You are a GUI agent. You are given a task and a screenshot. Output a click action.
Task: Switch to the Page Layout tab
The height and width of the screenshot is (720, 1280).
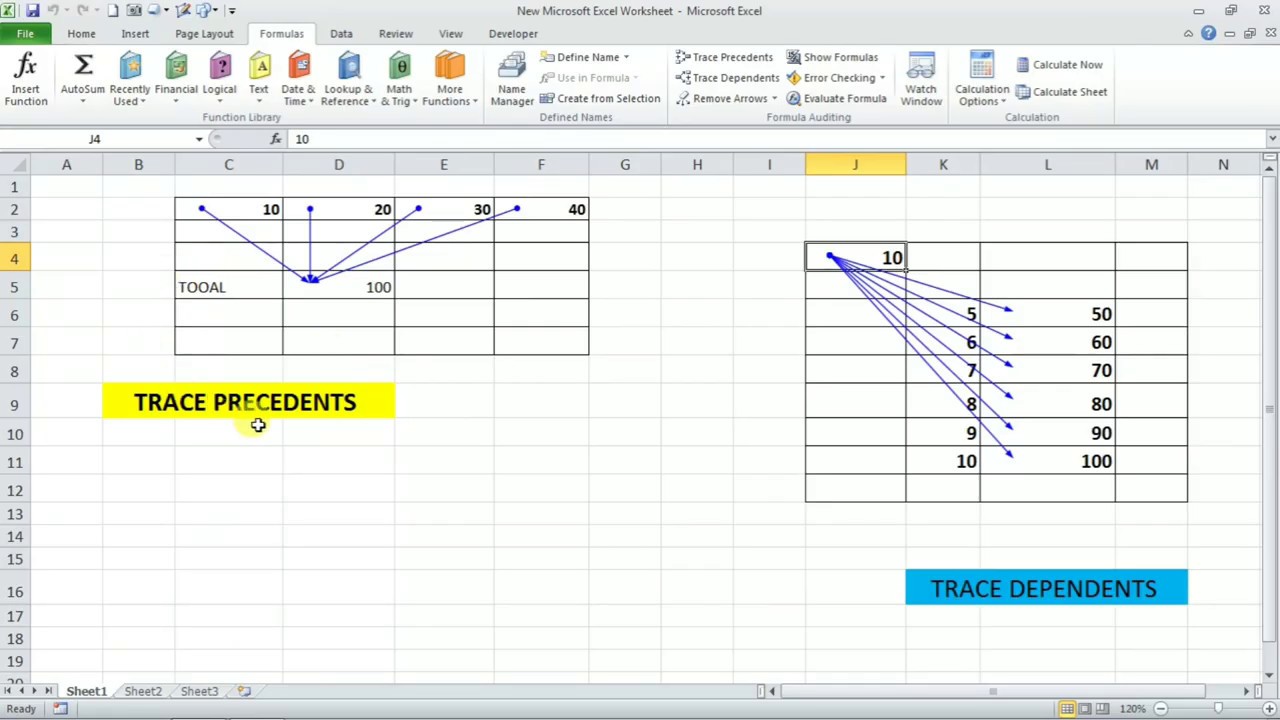click(204, 33)
